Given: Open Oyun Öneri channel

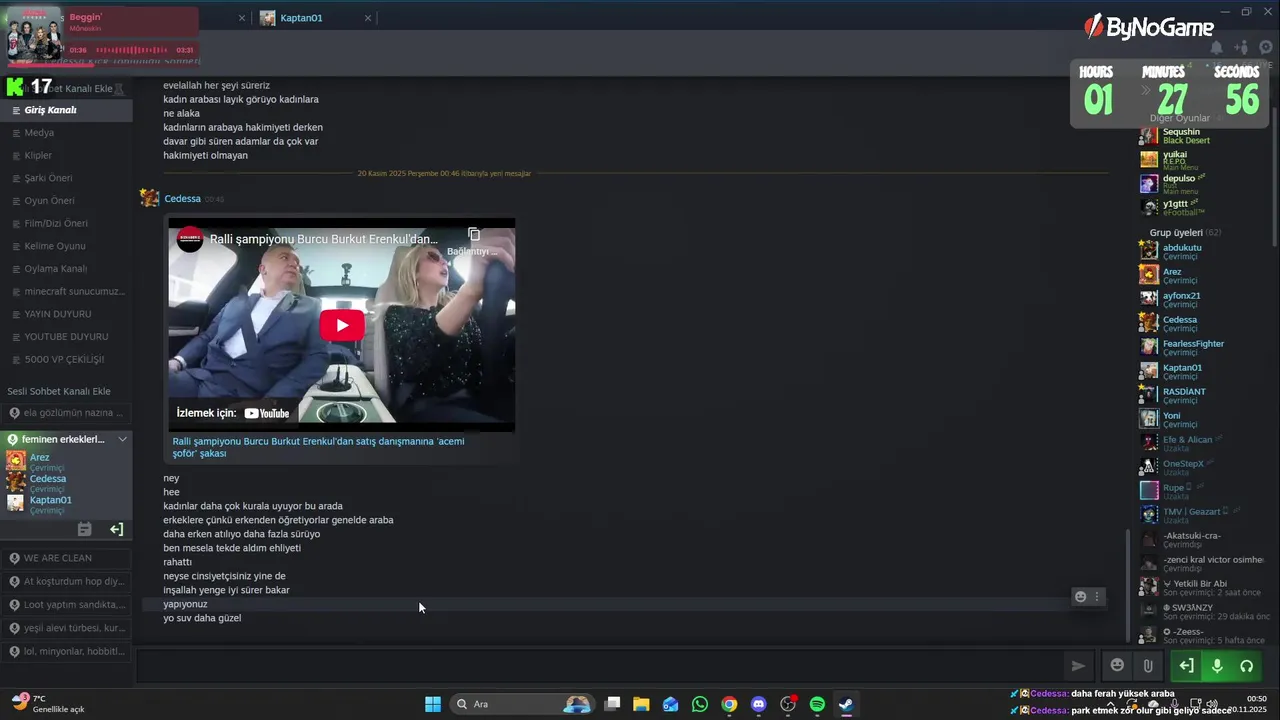Looking at the screenshot, I should pyautogui.click(x=66, y=201).
